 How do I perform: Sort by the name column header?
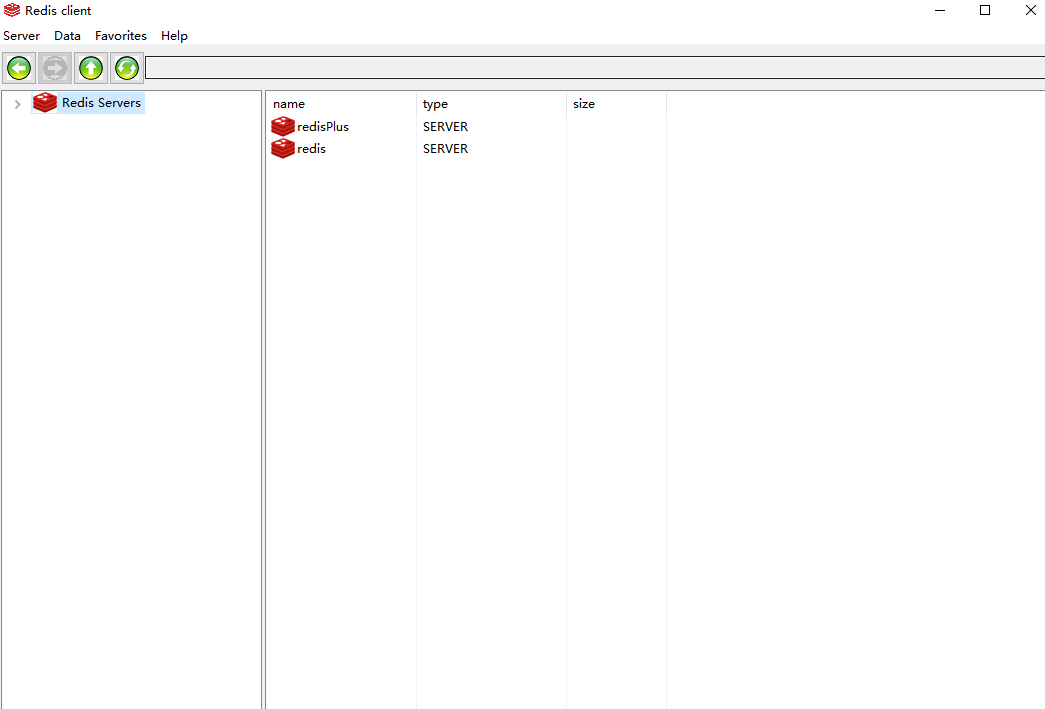pos(341,104)
